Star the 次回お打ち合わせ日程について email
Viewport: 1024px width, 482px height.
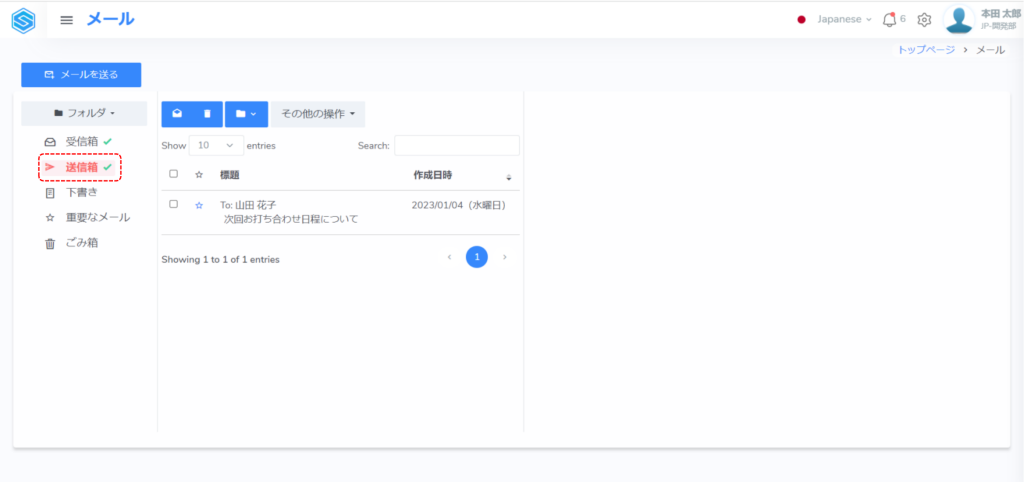click(199, 205)
